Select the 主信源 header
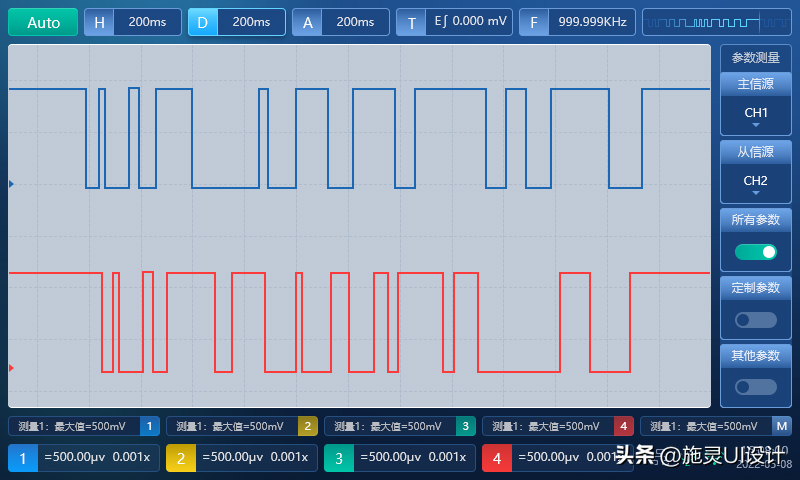 tap(756, 84)
